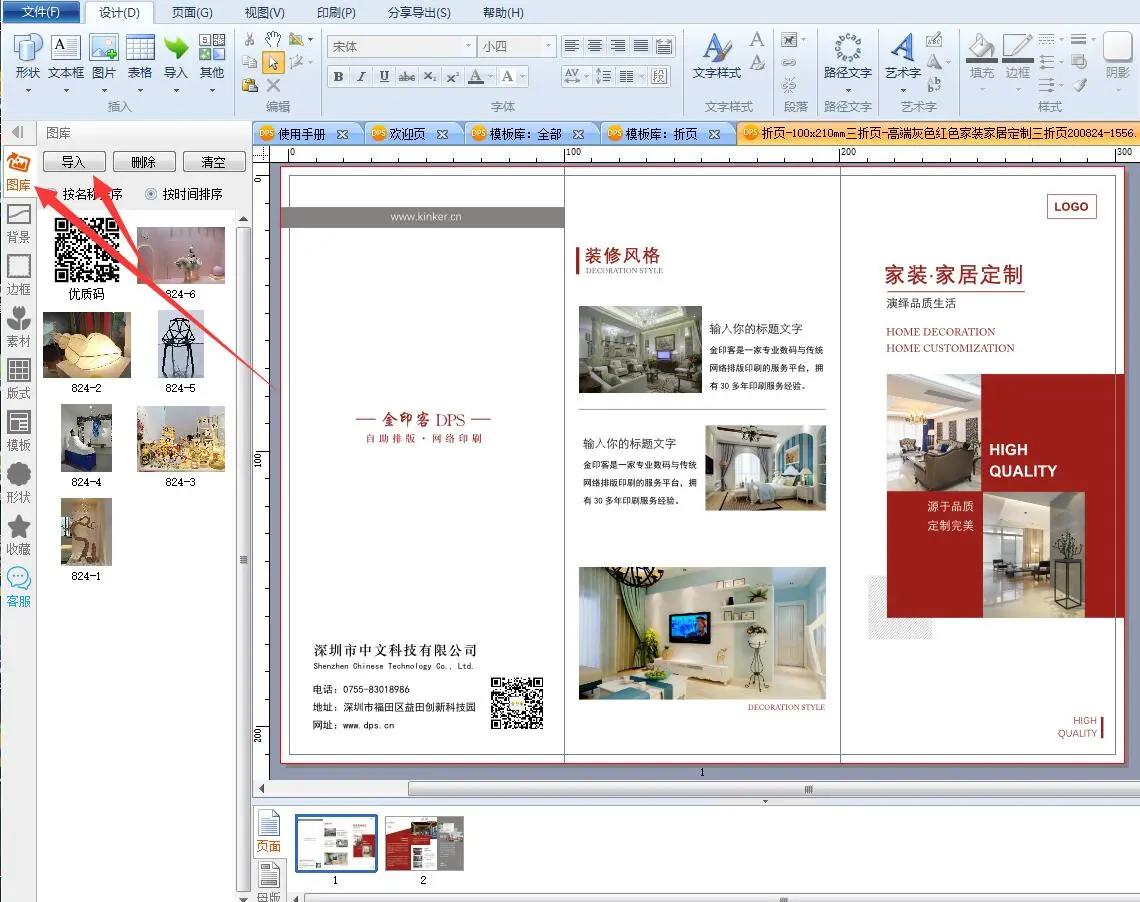Image resolution: width=1140 pixels, height=902 pixels.
Task: Select 按时间排序 sort by time option
Action: pos(152,194)
